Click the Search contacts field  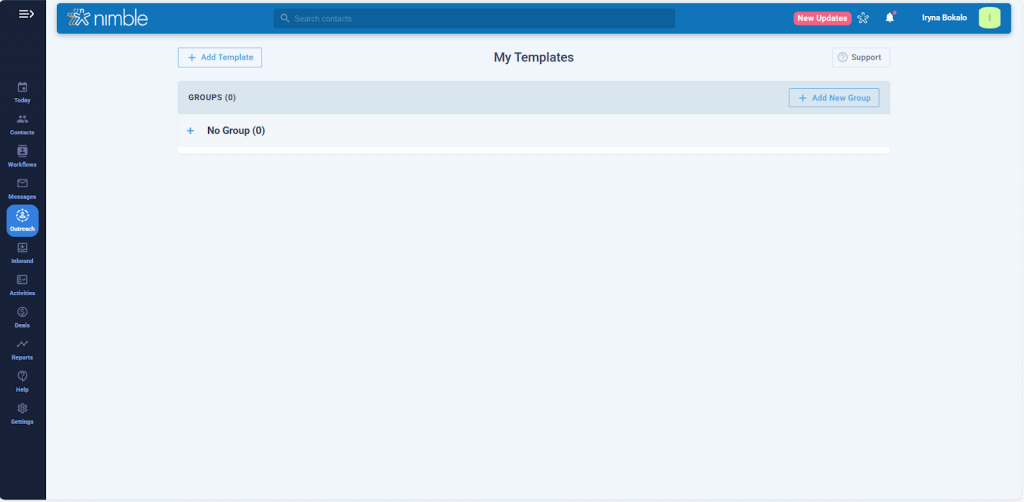pyautogui.click(x=474, y=18)
